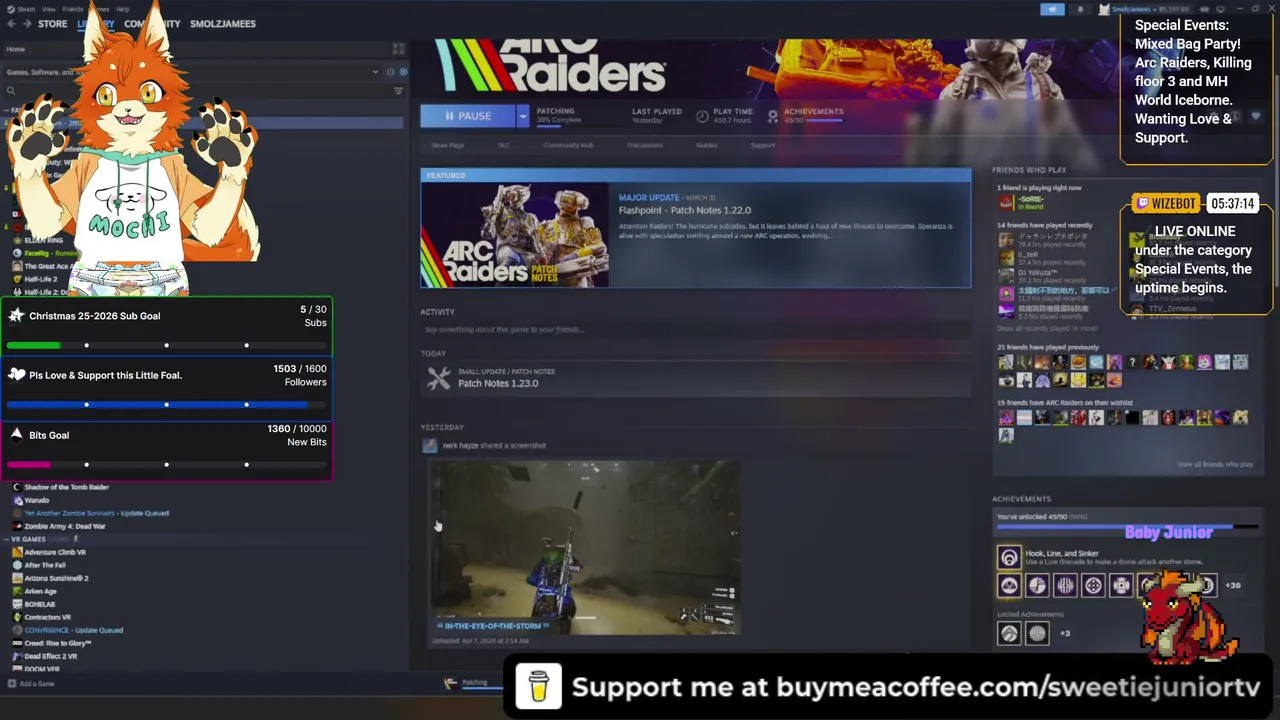
Task: Click the wrench icon beside Patch Notes 1.23.0
Action: 439,378
